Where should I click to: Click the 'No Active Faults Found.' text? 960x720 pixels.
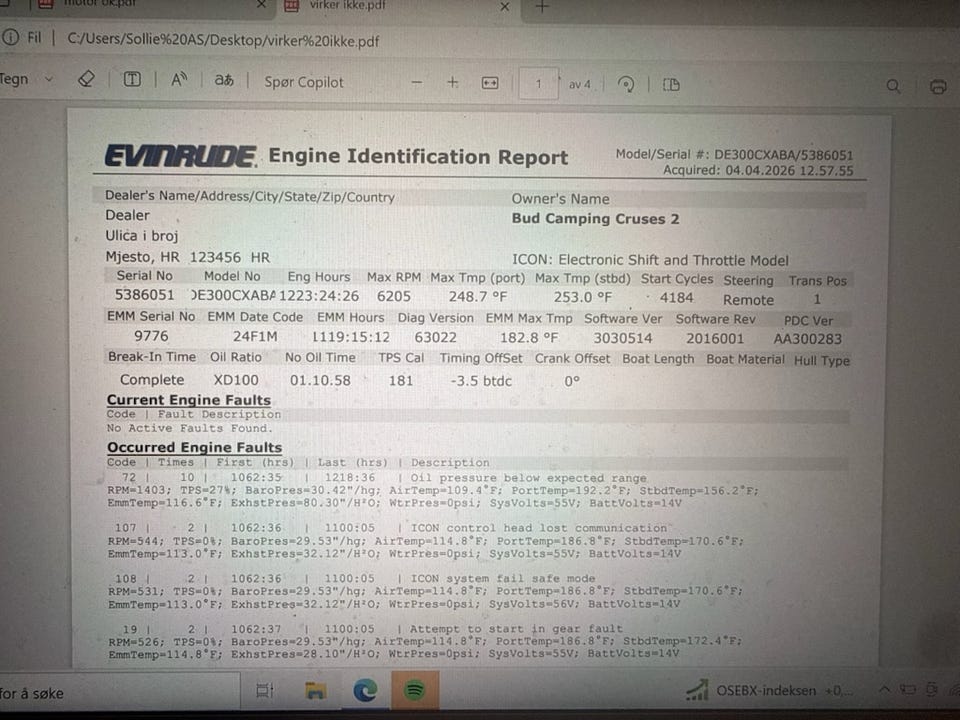tap(189, 429)
